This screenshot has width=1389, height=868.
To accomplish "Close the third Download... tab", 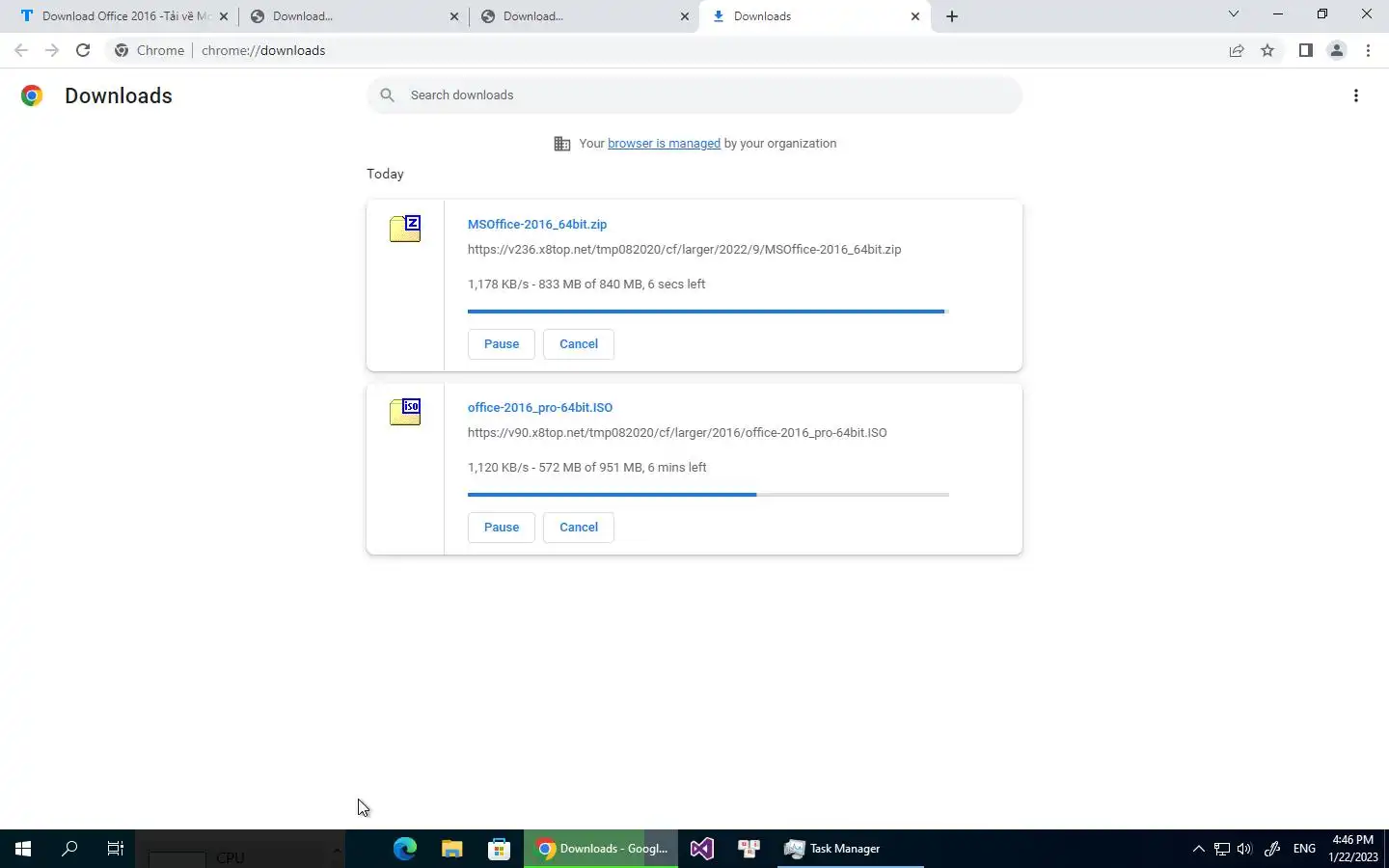I will (x=685, y=16).
